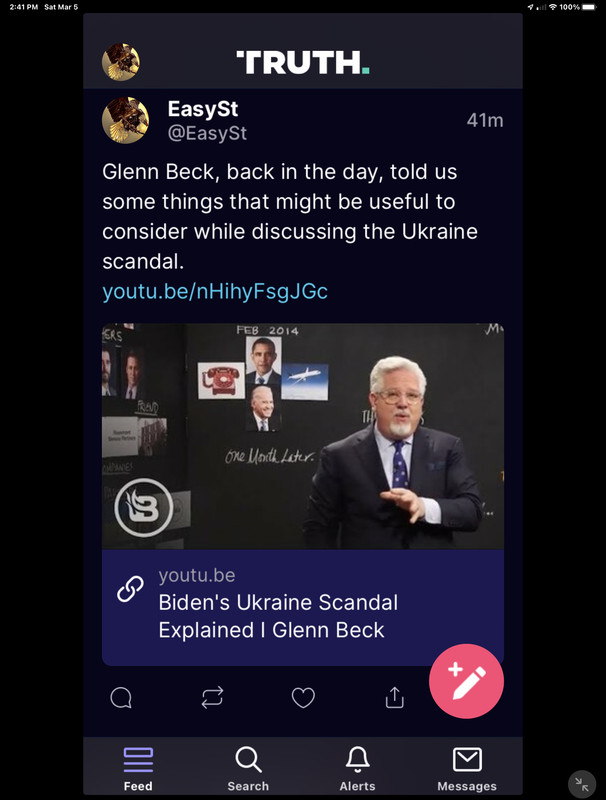Open the @EasySt handle

pos(207,133)
